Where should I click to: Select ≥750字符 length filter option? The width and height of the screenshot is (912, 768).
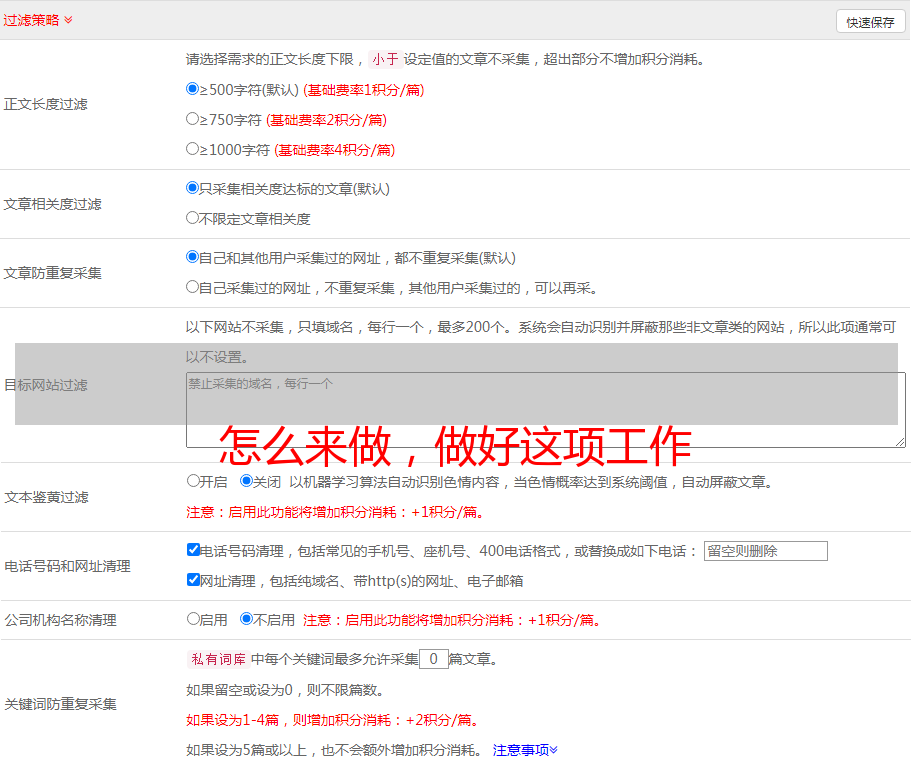193,119
